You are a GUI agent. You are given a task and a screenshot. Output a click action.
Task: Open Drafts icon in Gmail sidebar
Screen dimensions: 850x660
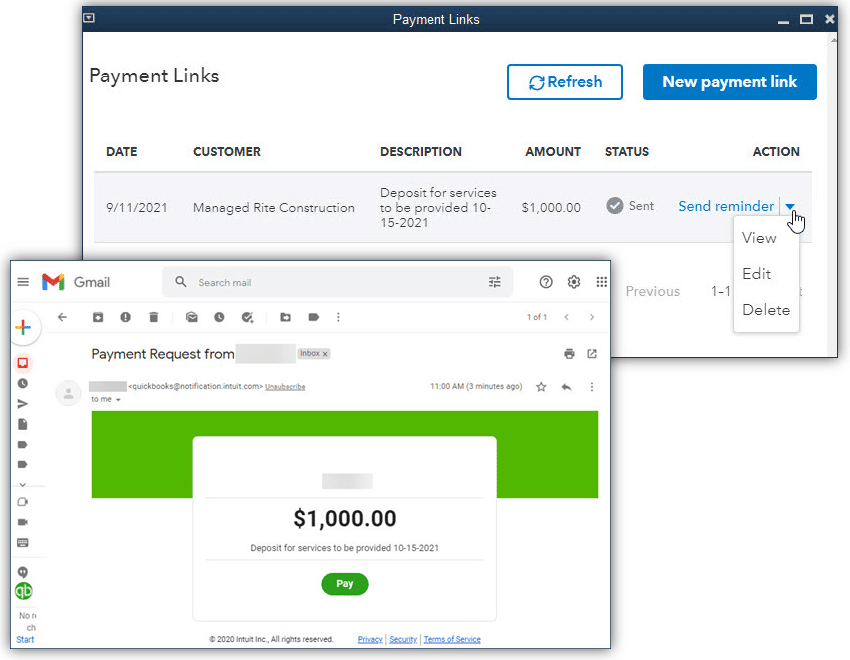(x=23, y=424)
